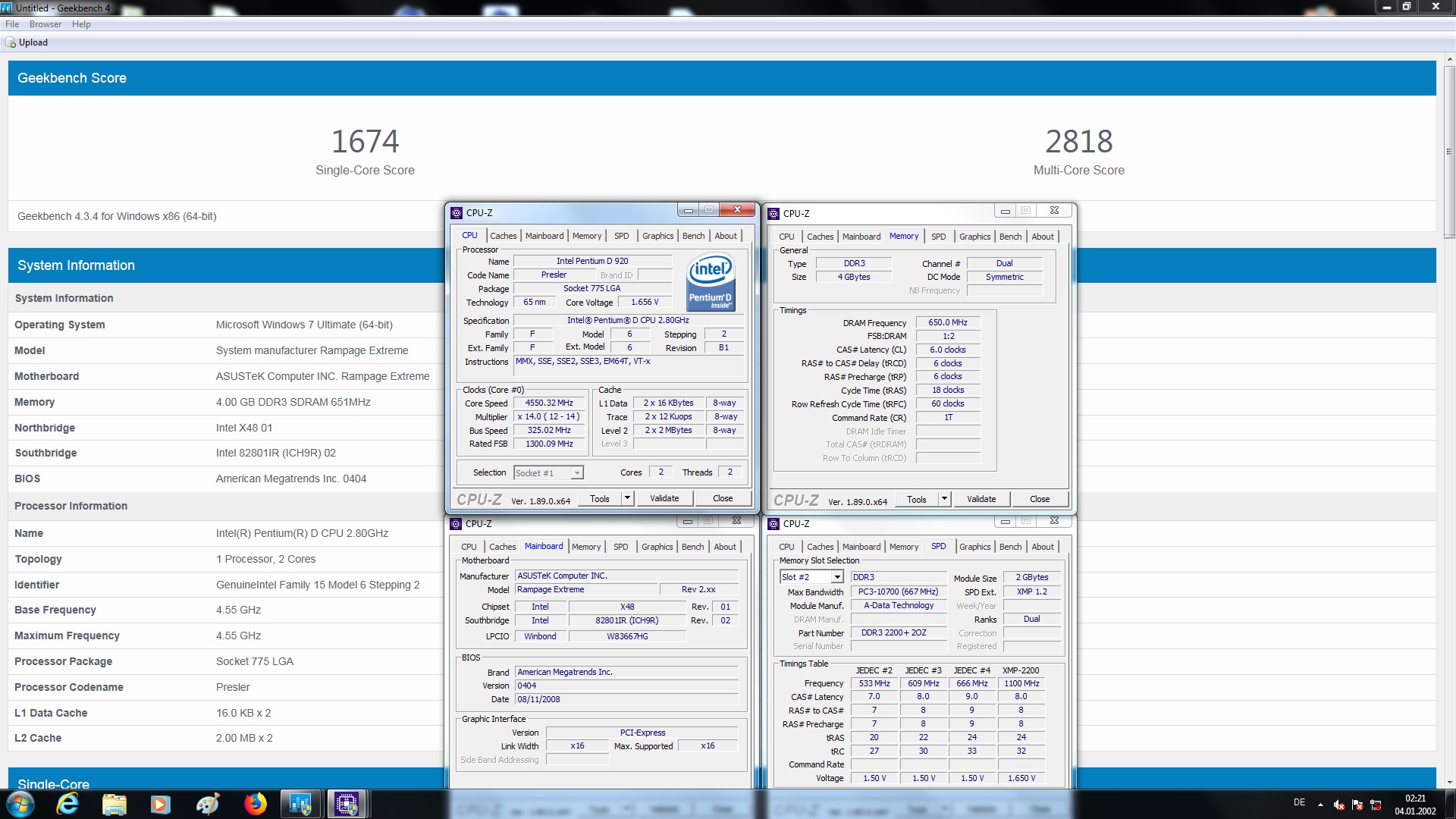Open Windows Media Player from the taskbar
This screenshot has height=819, width=1456.
coord(161,804)
